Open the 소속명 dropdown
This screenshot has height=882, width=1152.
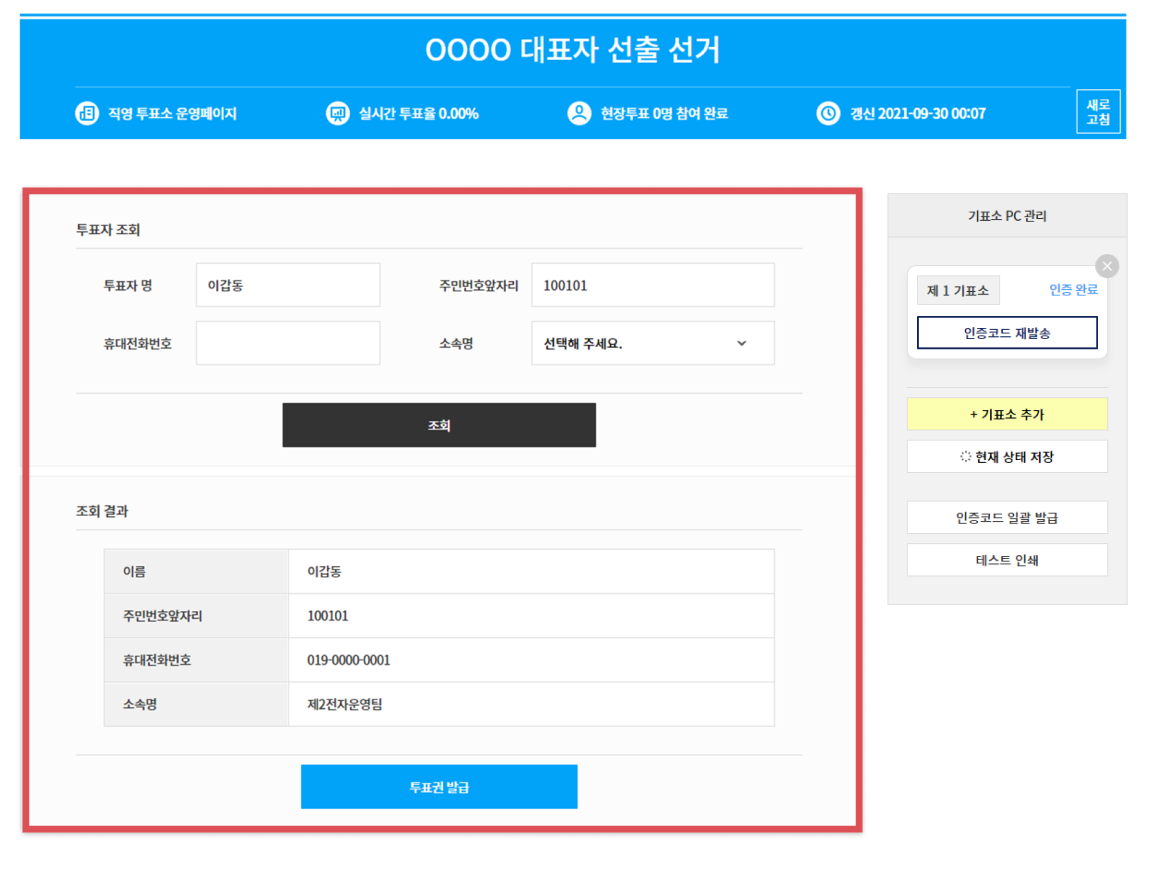coord(652,343)
